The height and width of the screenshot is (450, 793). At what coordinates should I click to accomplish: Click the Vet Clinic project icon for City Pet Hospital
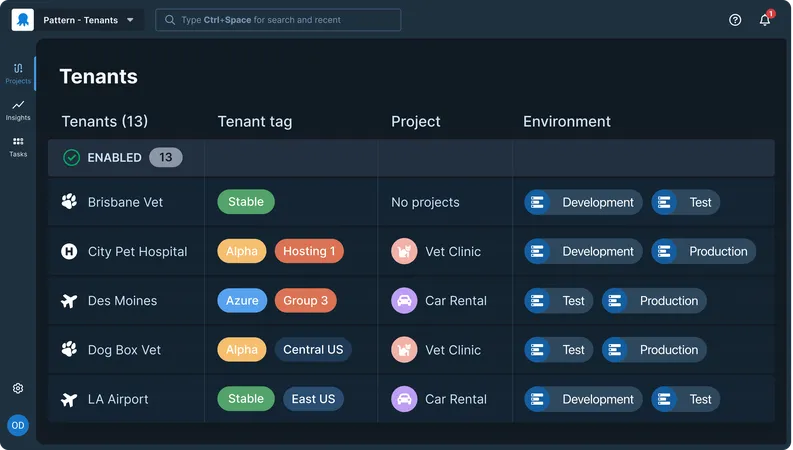pos(404,251)
